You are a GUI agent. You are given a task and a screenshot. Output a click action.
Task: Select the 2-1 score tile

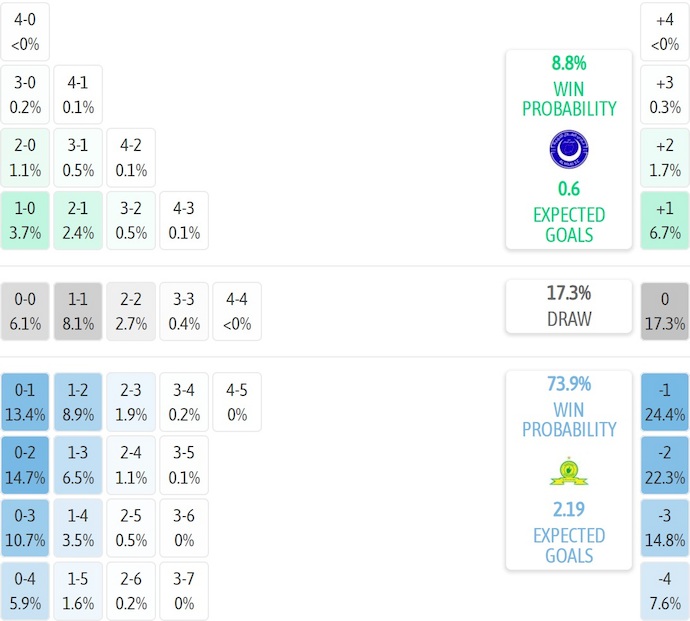78,221
